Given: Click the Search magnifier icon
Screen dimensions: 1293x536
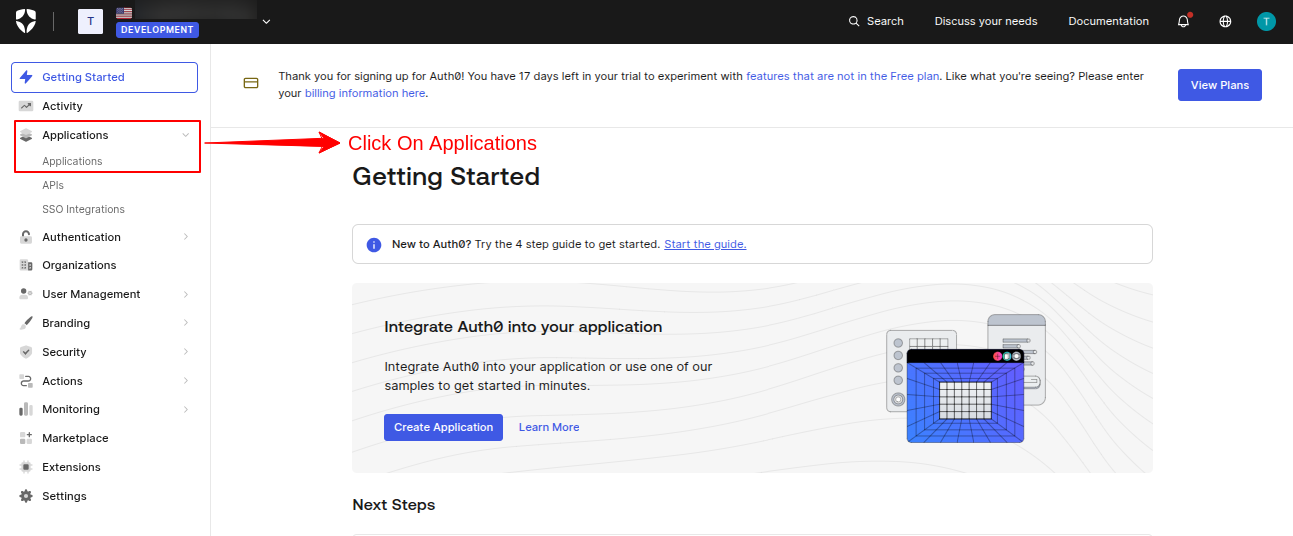Looking at the screenshot, I should point(854,21).
